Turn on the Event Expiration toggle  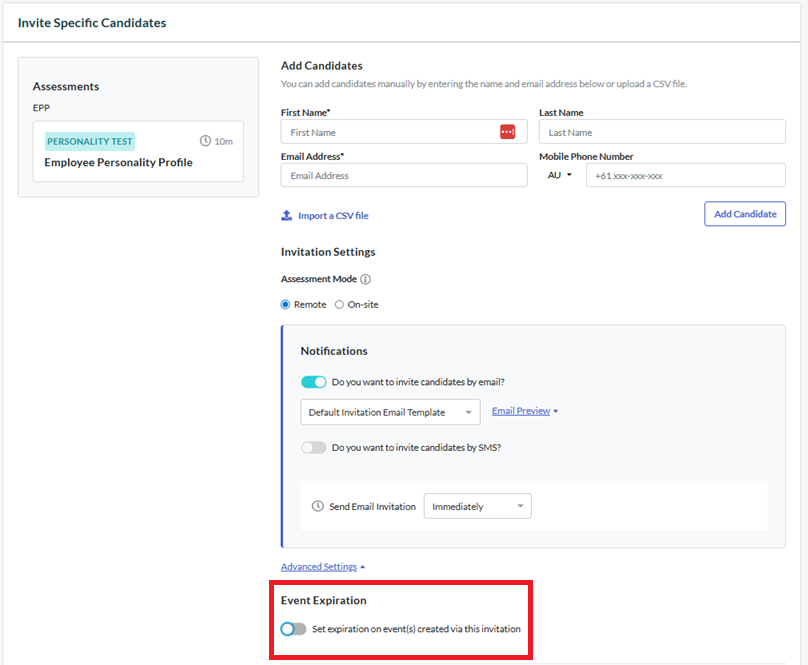tap(293, 629)
